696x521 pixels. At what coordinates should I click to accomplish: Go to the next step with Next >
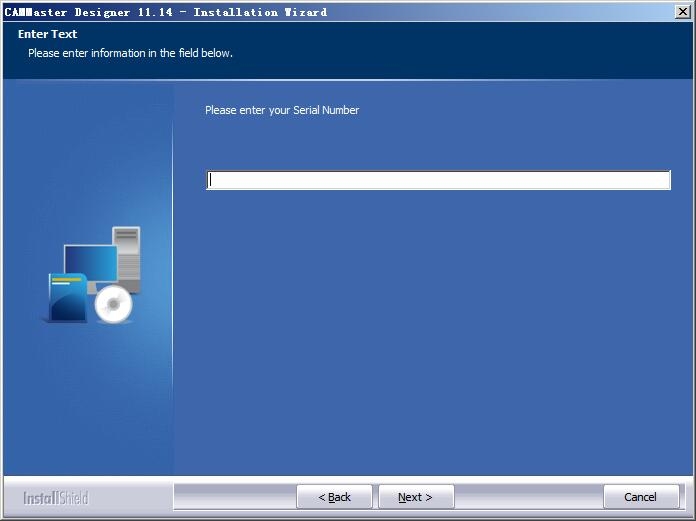pos(416,497)
